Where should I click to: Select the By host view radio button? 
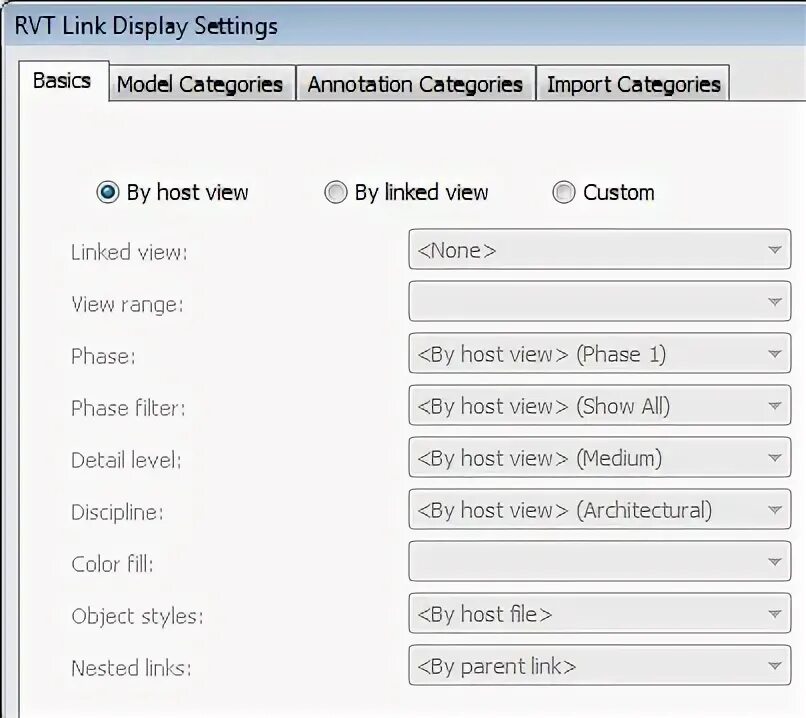[108, 192]
